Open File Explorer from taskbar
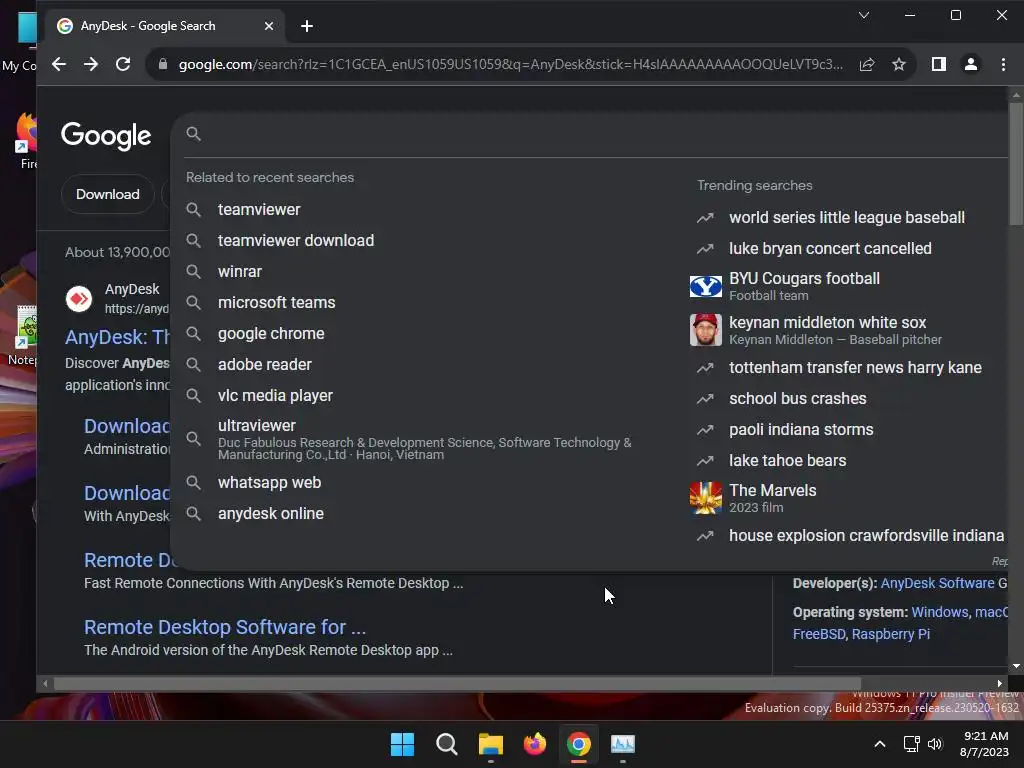Viewport: 1024px width, 768px height. click(x=490, y=744)
